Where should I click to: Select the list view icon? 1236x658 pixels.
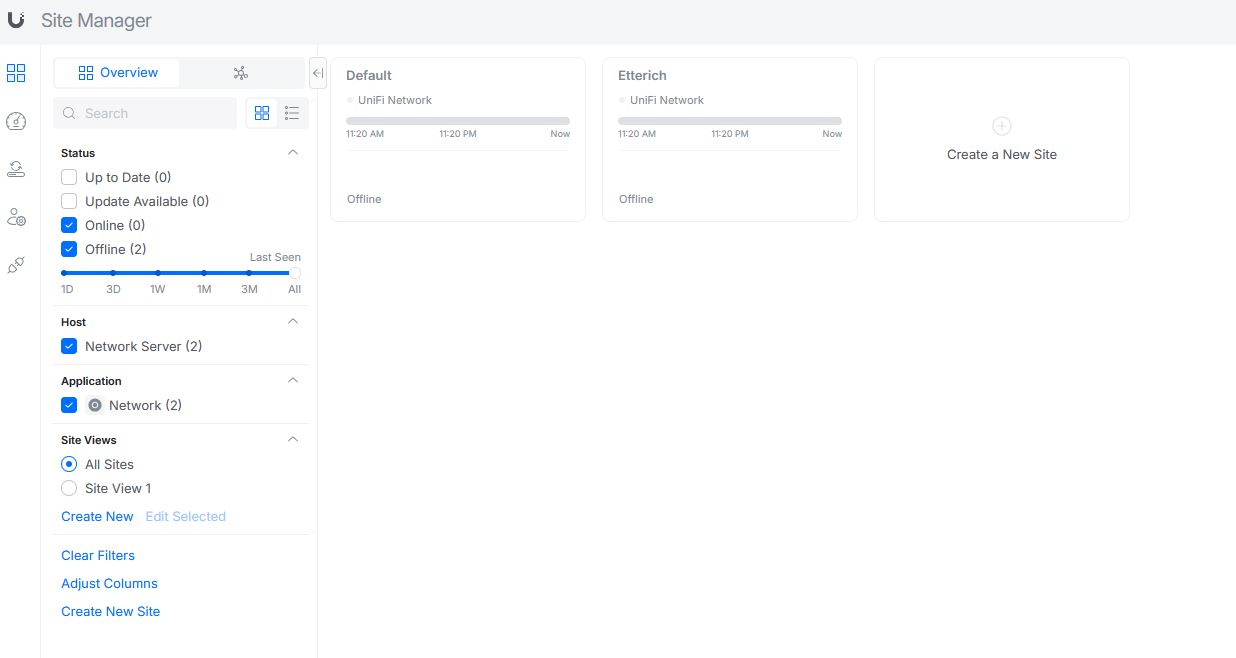(x=292, y=113)
